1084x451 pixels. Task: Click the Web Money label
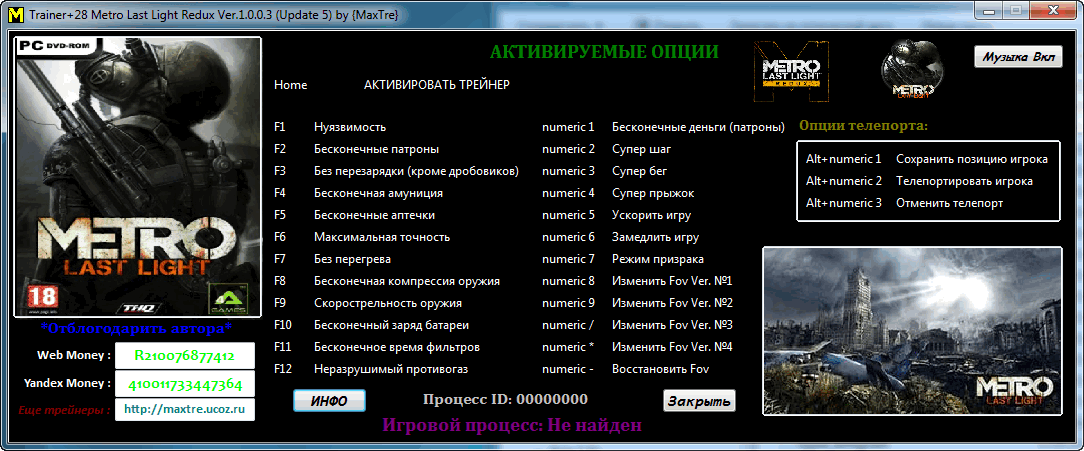[x=74, y=356]
